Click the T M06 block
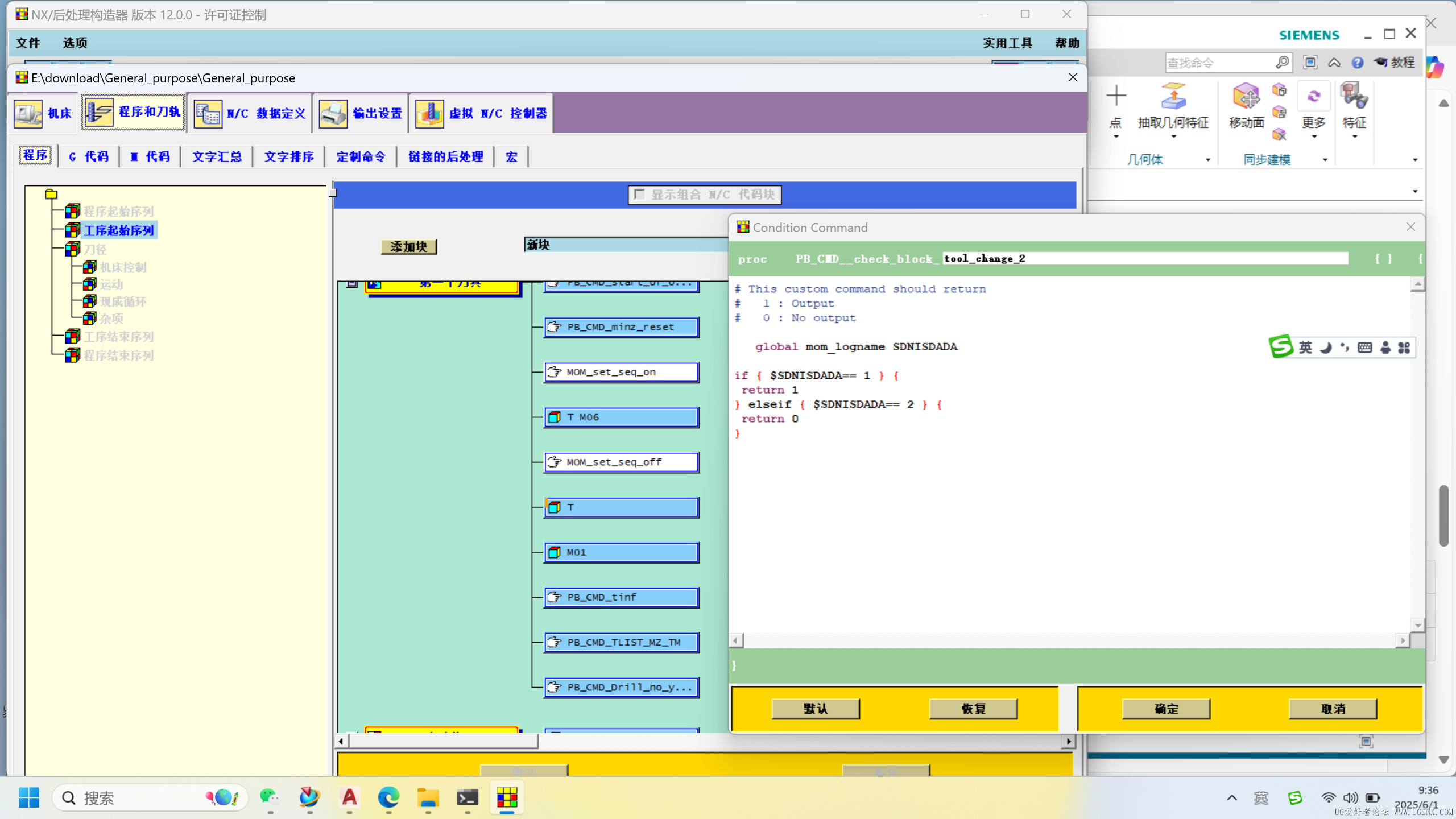1456x819 pixels. coord(621,417)
